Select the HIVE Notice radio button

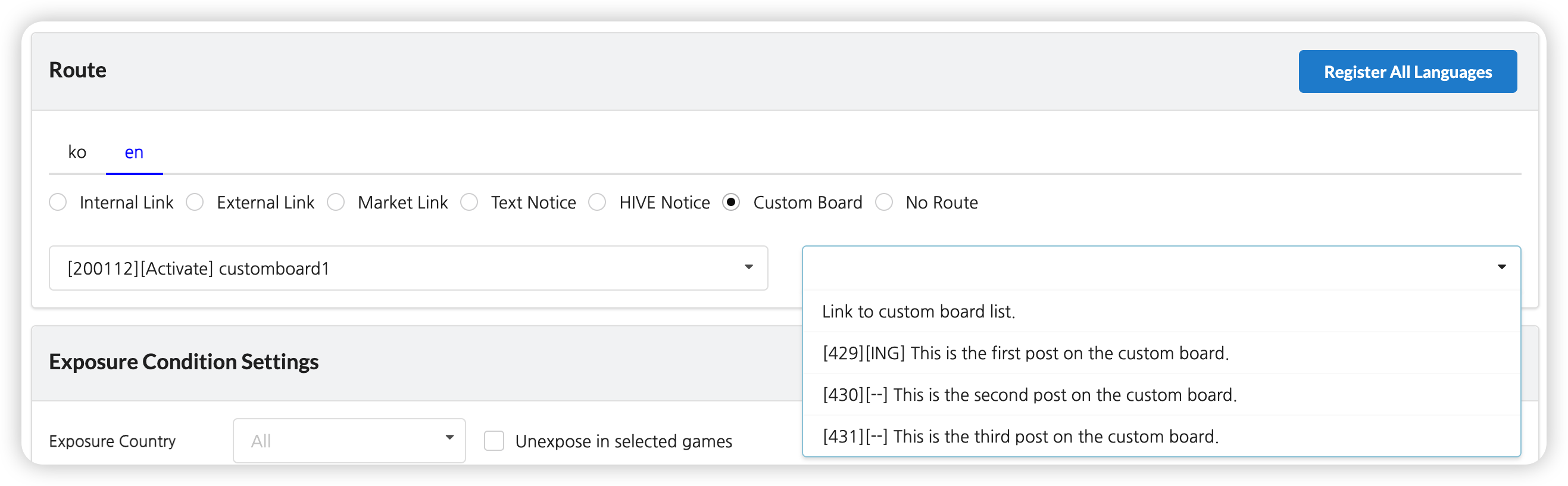pyautogui.click(x=598, y=202)
